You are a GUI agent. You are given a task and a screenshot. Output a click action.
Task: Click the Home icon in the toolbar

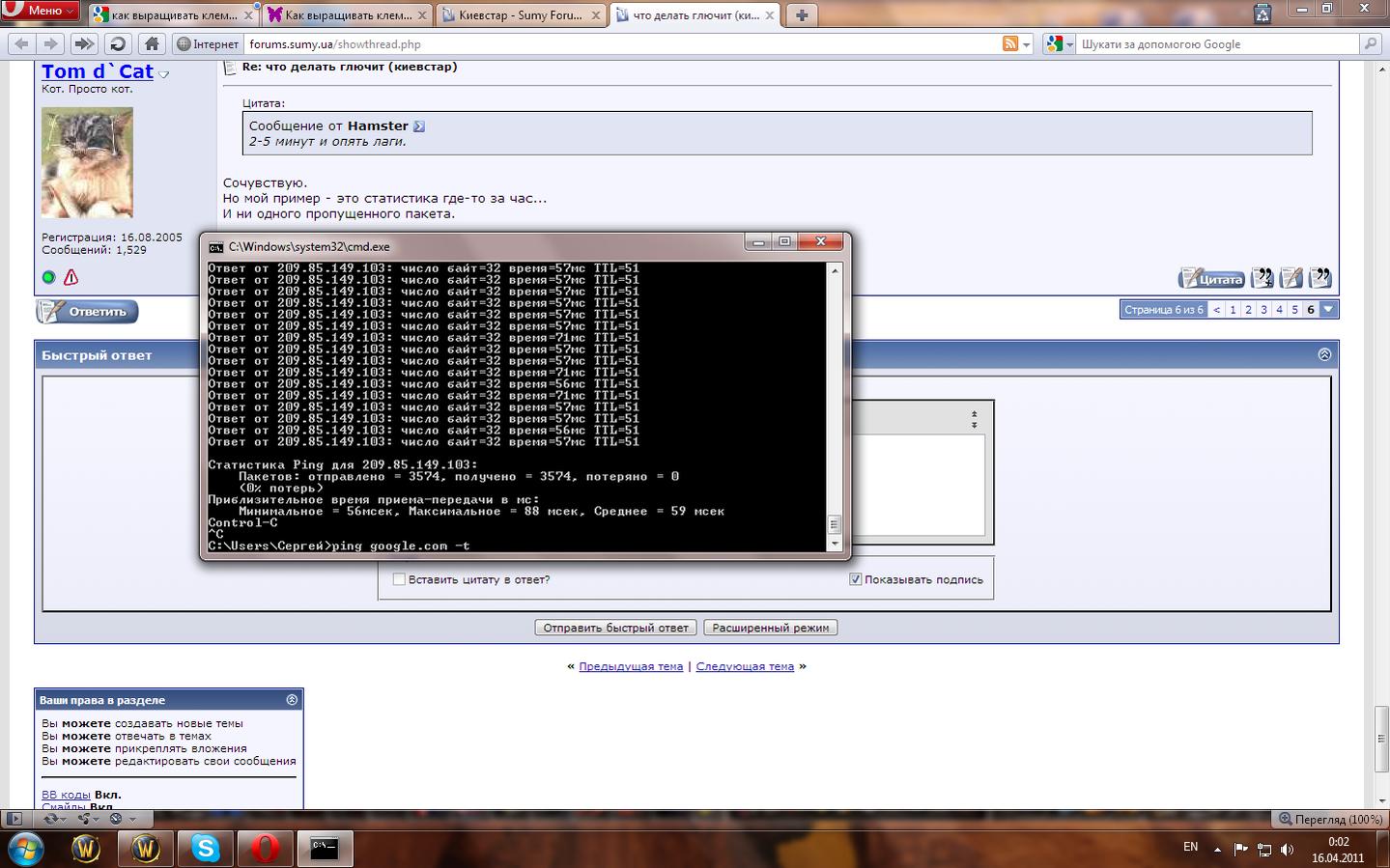[152, 43]
